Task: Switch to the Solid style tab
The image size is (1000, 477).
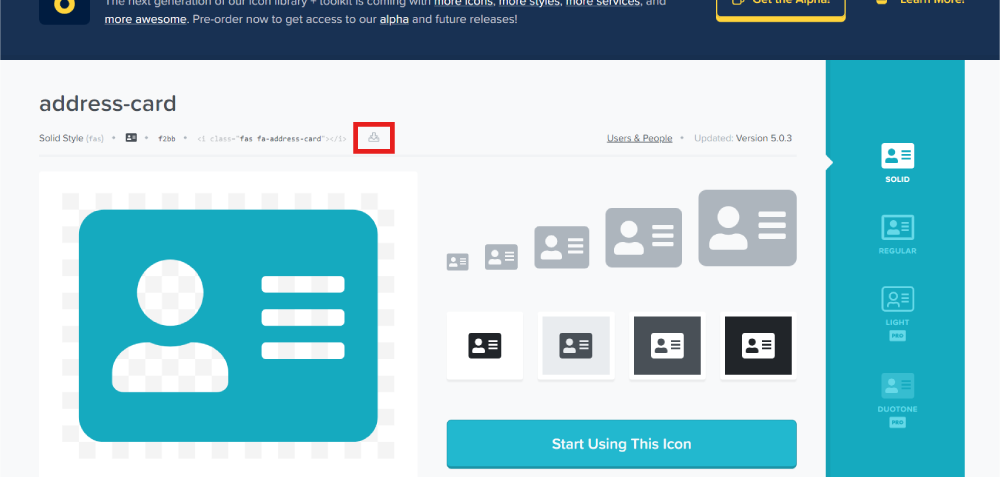Action: (897, 163)
